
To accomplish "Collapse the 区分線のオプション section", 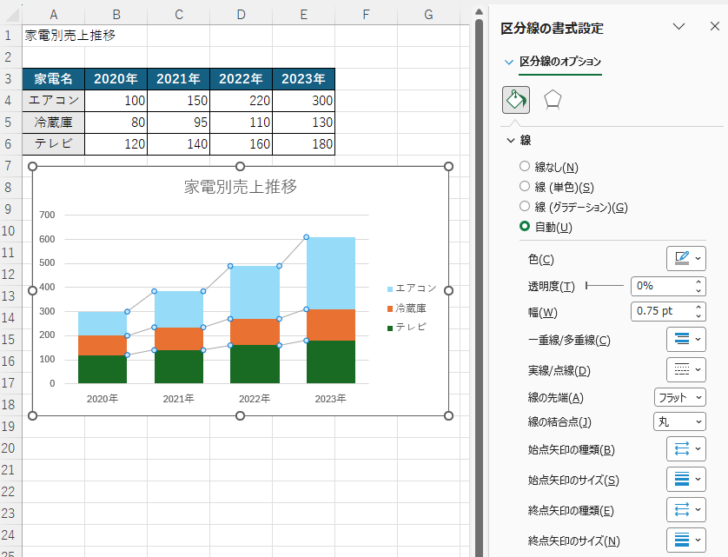I will pyautogui.click(x=509, y=62).
